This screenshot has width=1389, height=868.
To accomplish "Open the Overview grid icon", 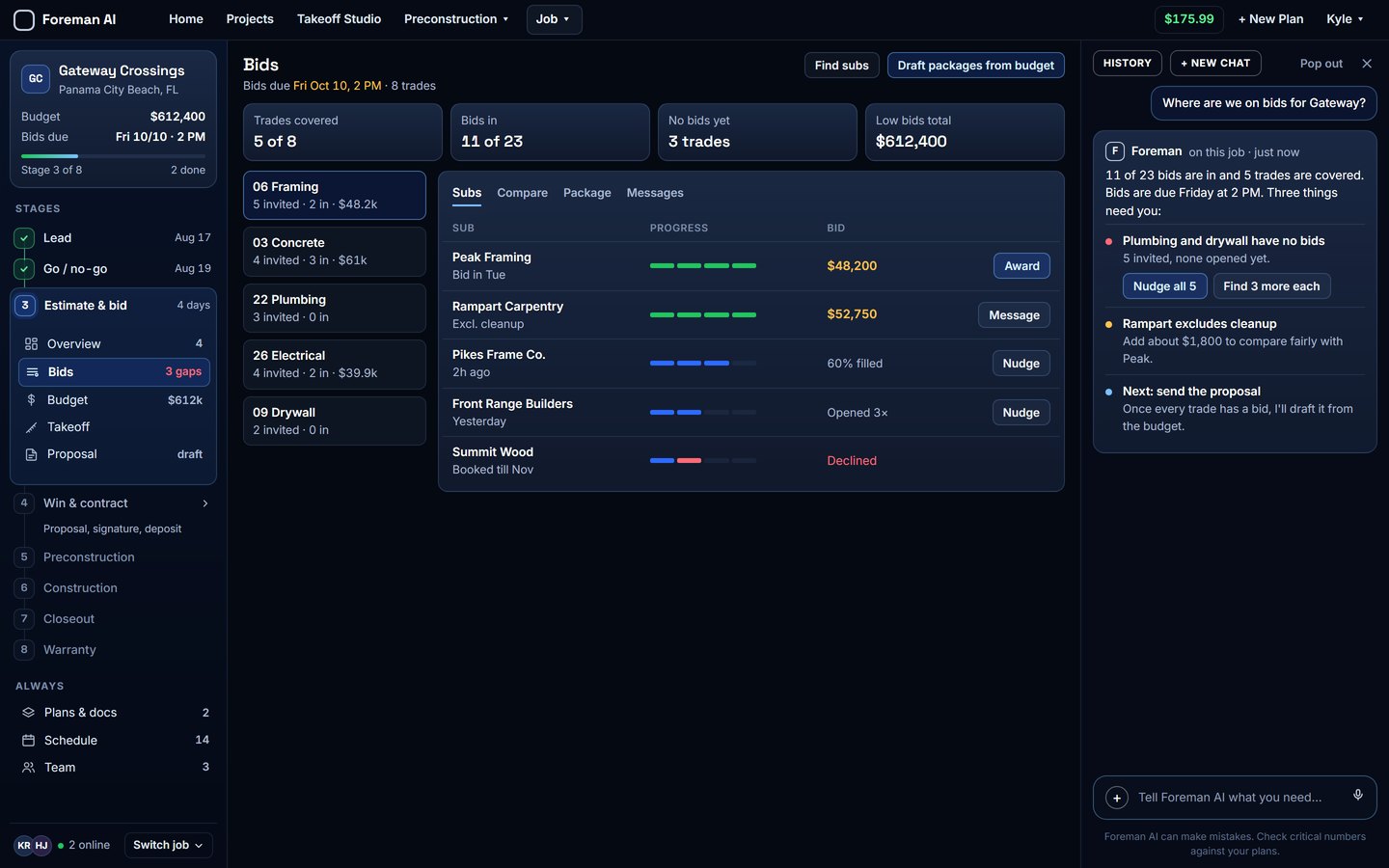I will tap(31, 344).
